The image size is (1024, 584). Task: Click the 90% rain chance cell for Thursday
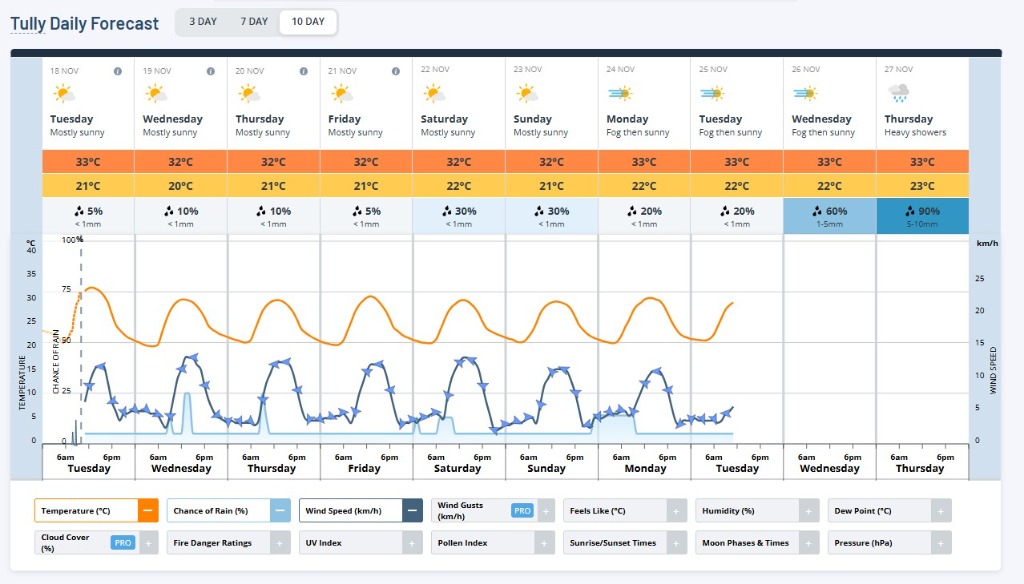pos(922,216)
